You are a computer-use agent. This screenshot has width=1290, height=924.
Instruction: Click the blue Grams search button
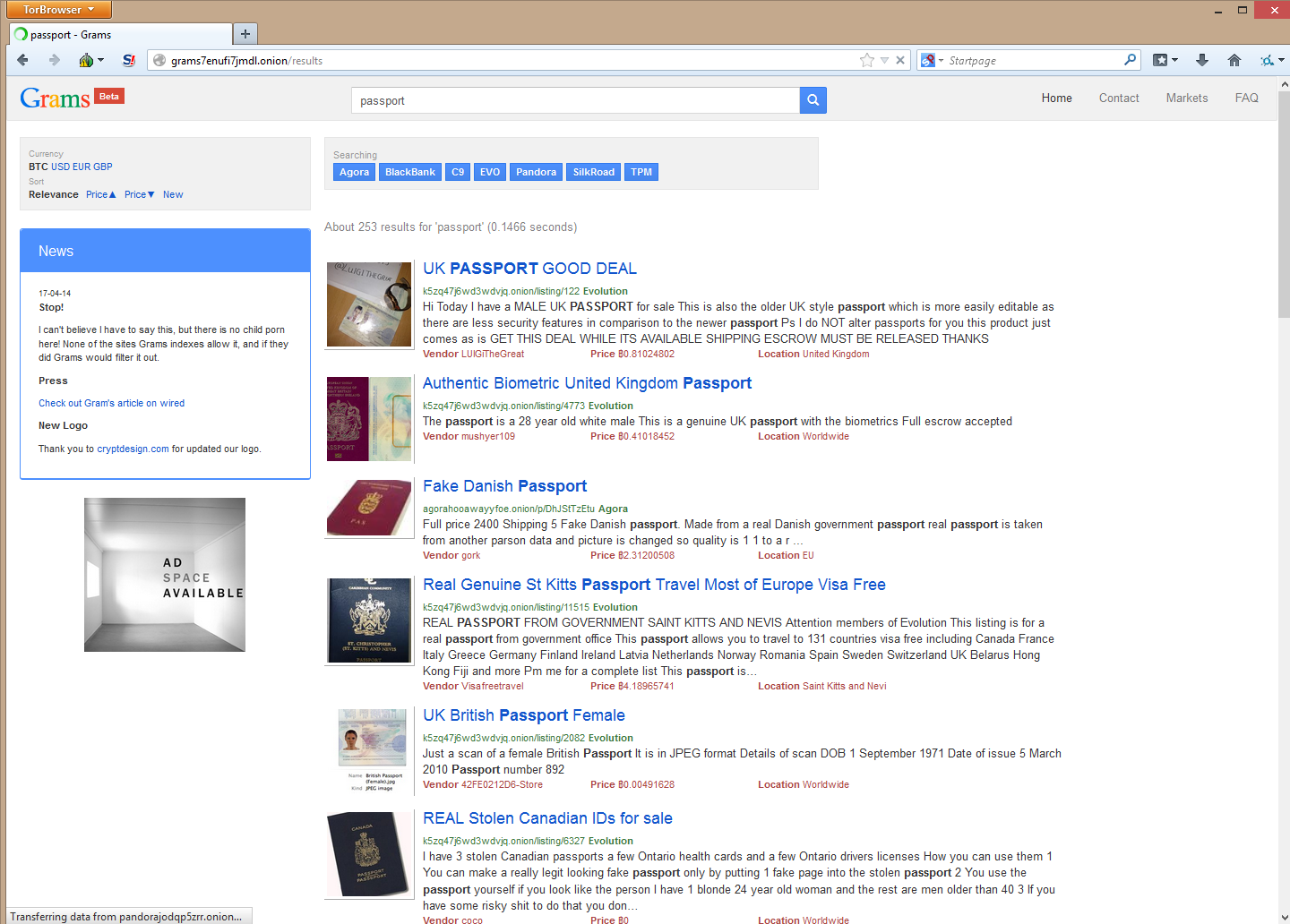[x=813, y=100]
